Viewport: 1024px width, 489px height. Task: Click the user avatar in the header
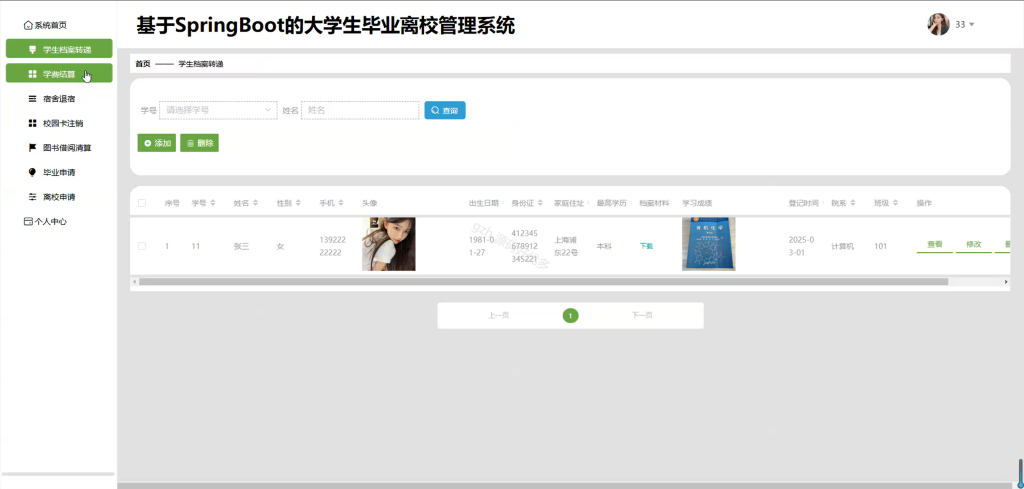tap(938, 24)
